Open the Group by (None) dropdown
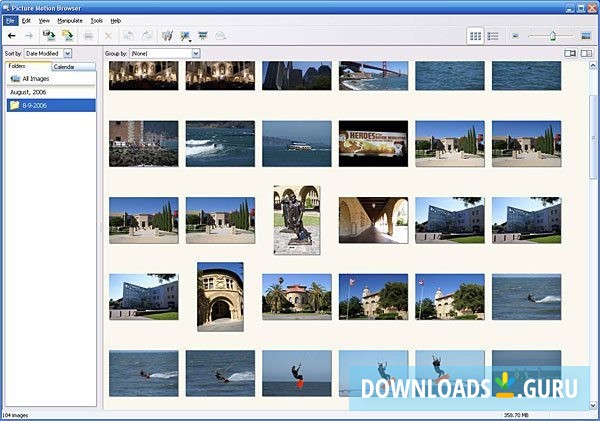This screenshot has width=600, height=421. point(165,54)
